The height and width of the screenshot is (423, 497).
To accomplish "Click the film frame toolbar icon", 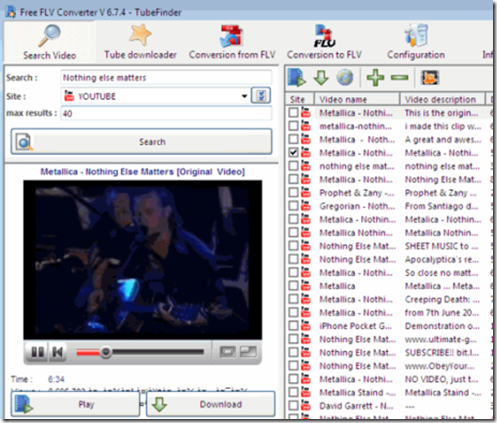I will 430,78.
